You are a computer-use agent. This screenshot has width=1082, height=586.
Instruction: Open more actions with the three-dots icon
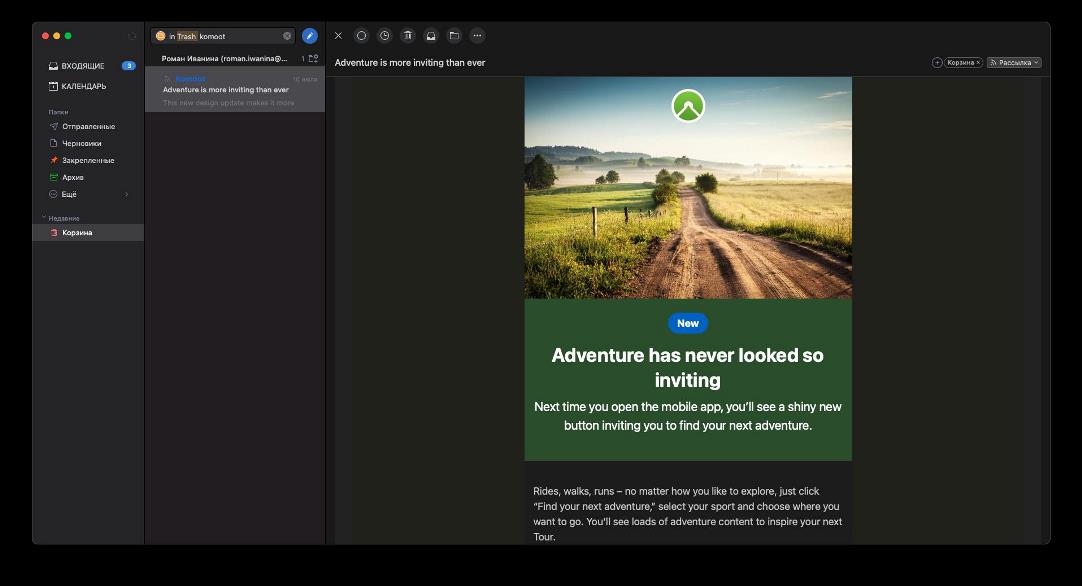[x=477, y=36]
